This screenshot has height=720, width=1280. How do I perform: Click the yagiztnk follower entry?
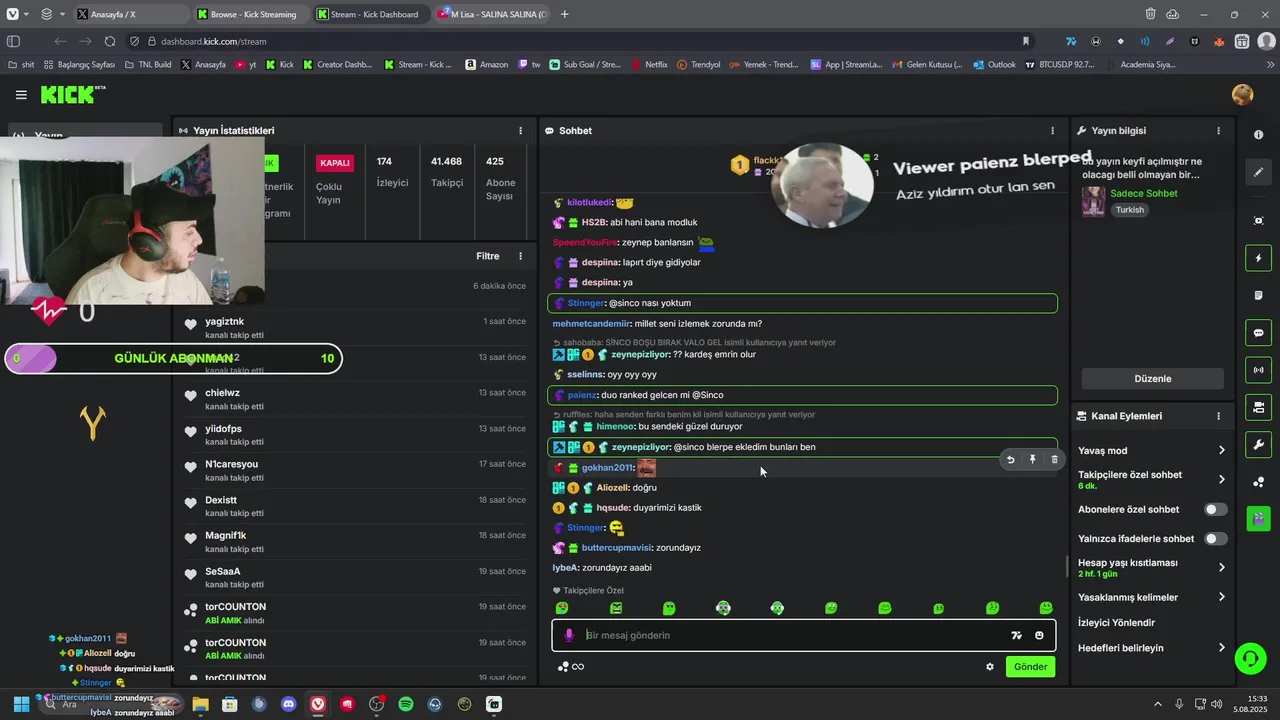pos(355,327)
